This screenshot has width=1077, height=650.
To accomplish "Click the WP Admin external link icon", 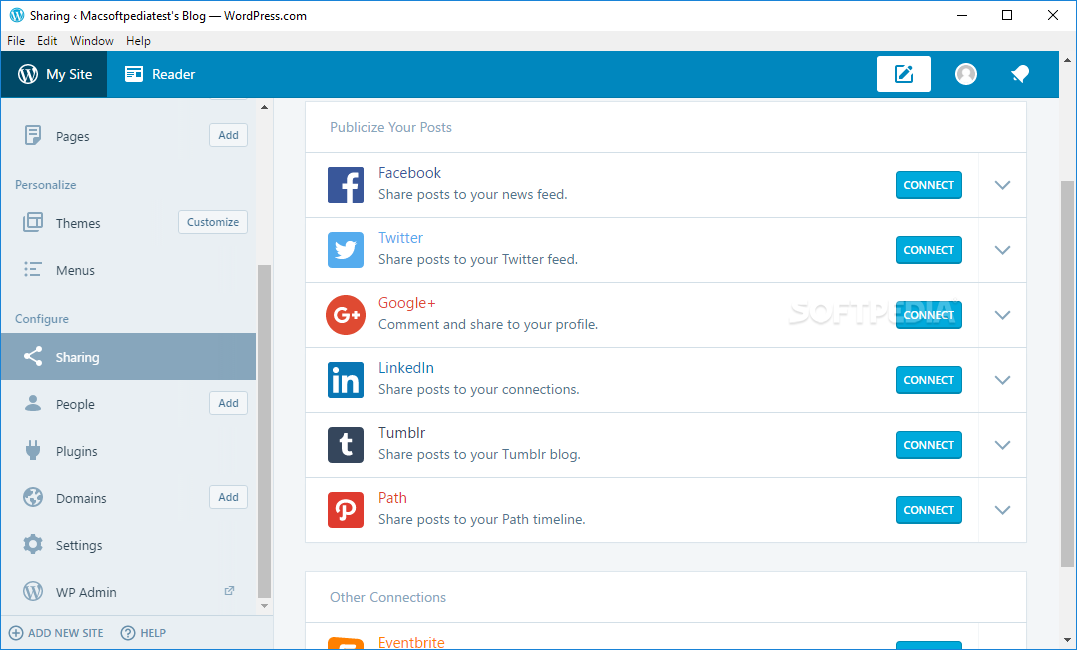I will pyautogui.click(x=229, y=591).
